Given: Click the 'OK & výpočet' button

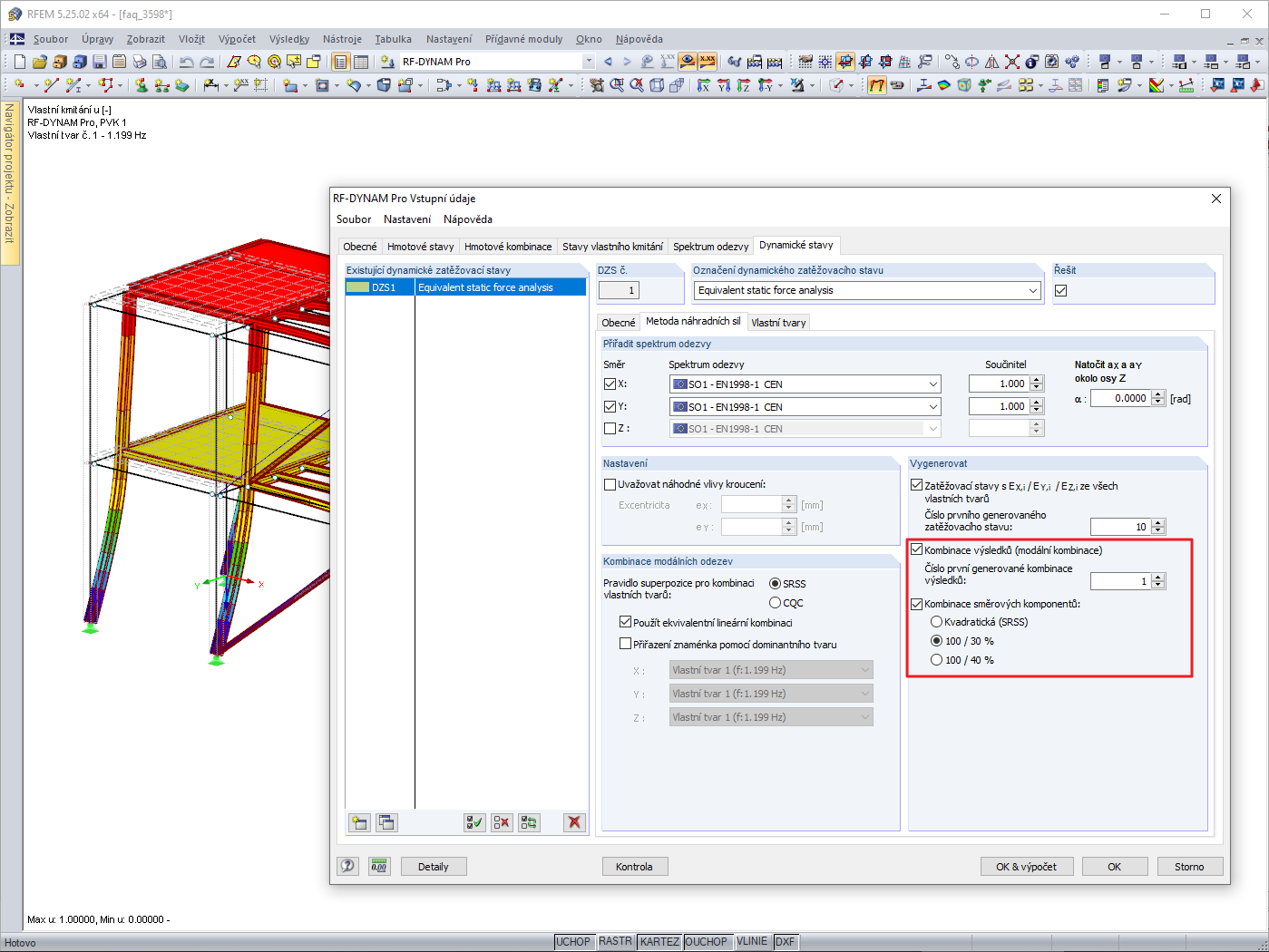Looking at the screenshot, I should pos(1026,867).
